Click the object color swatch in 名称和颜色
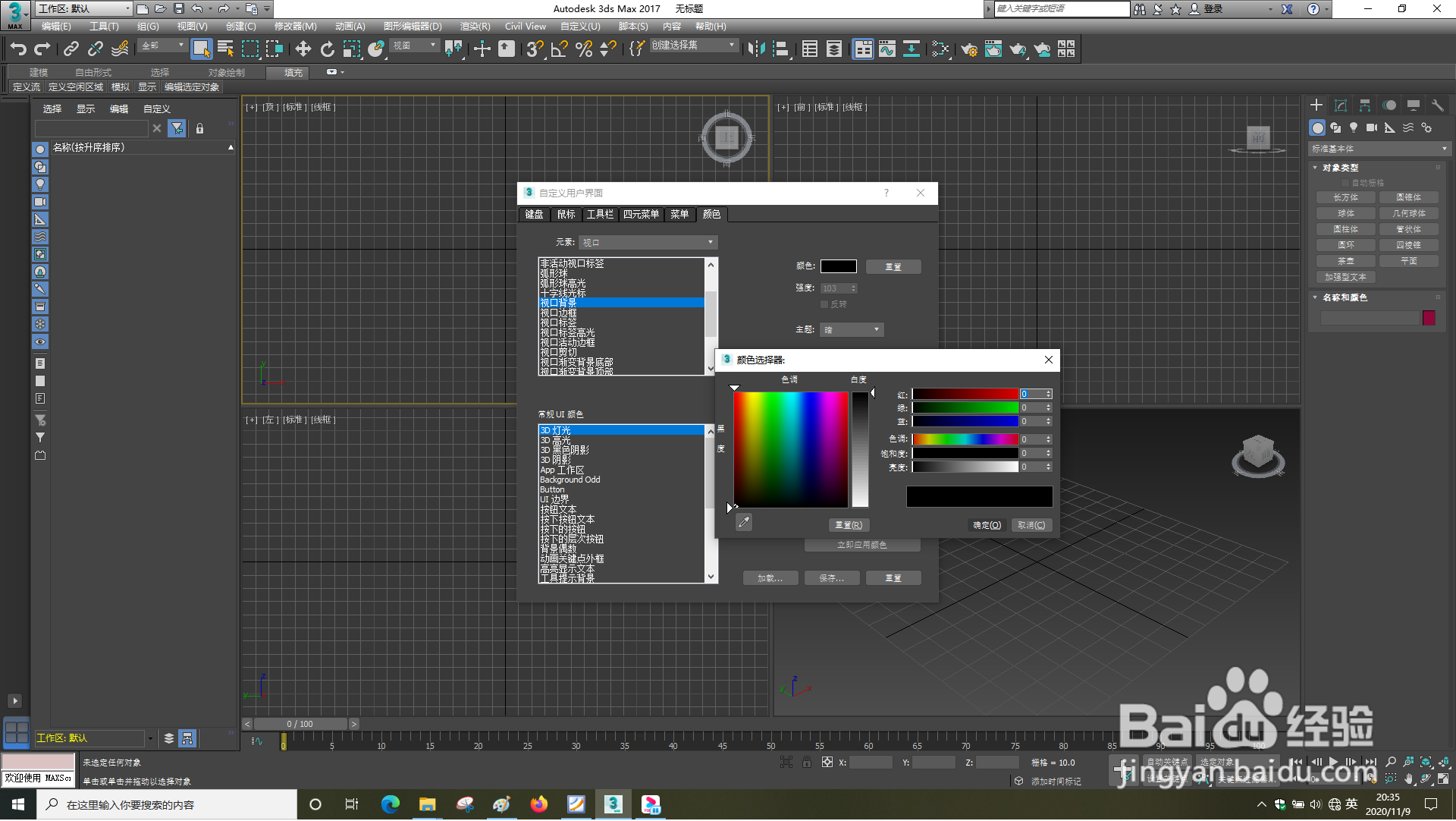 [1429, 318]
